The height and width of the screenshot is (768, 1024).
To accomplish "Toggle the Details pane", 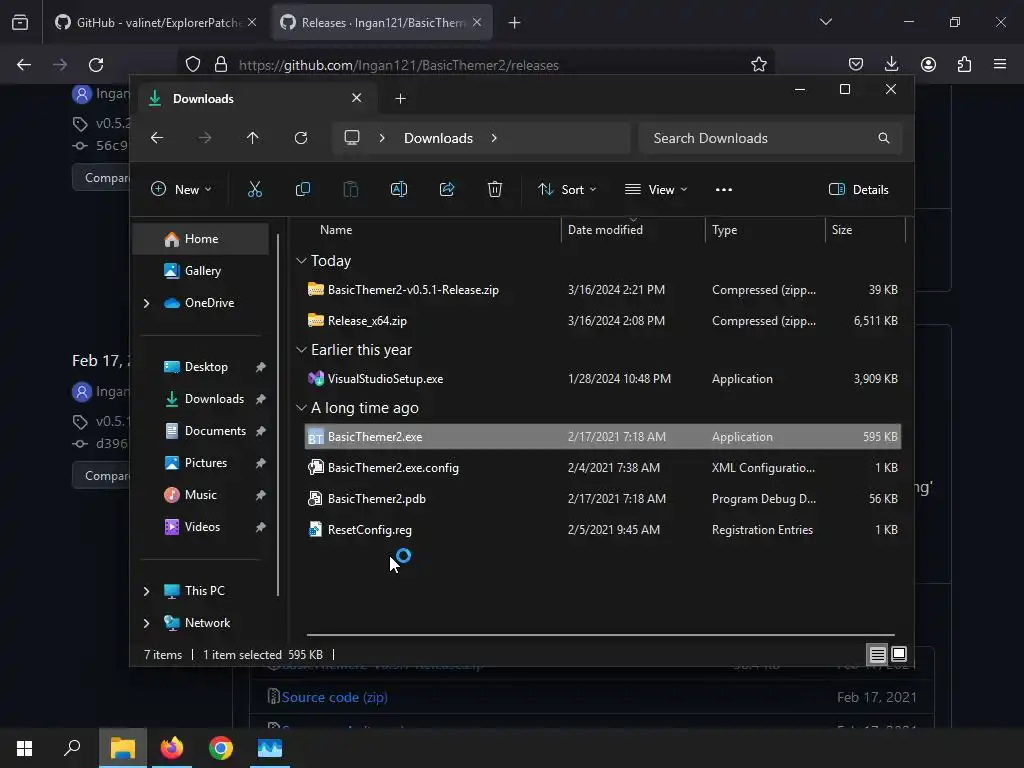I will point(858,189).
